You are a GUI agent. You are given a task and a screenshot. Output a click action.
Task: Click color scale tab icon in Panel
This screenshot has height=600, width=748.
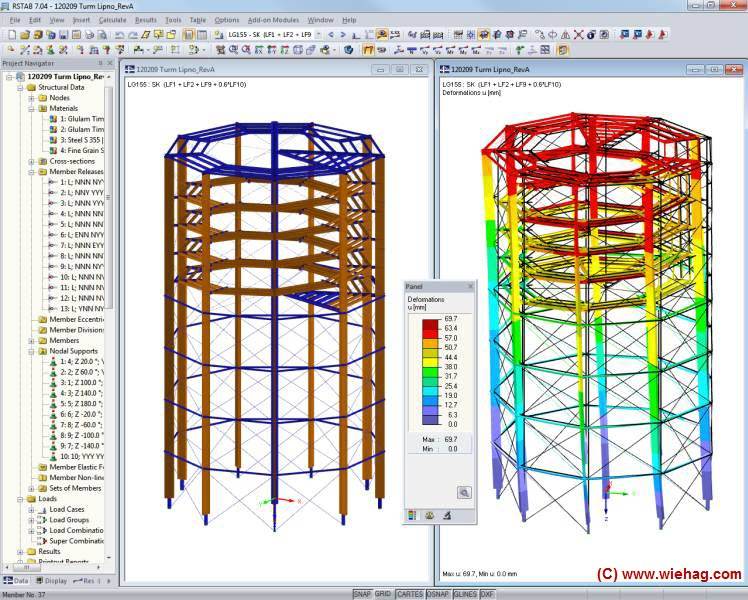[412, 515]
